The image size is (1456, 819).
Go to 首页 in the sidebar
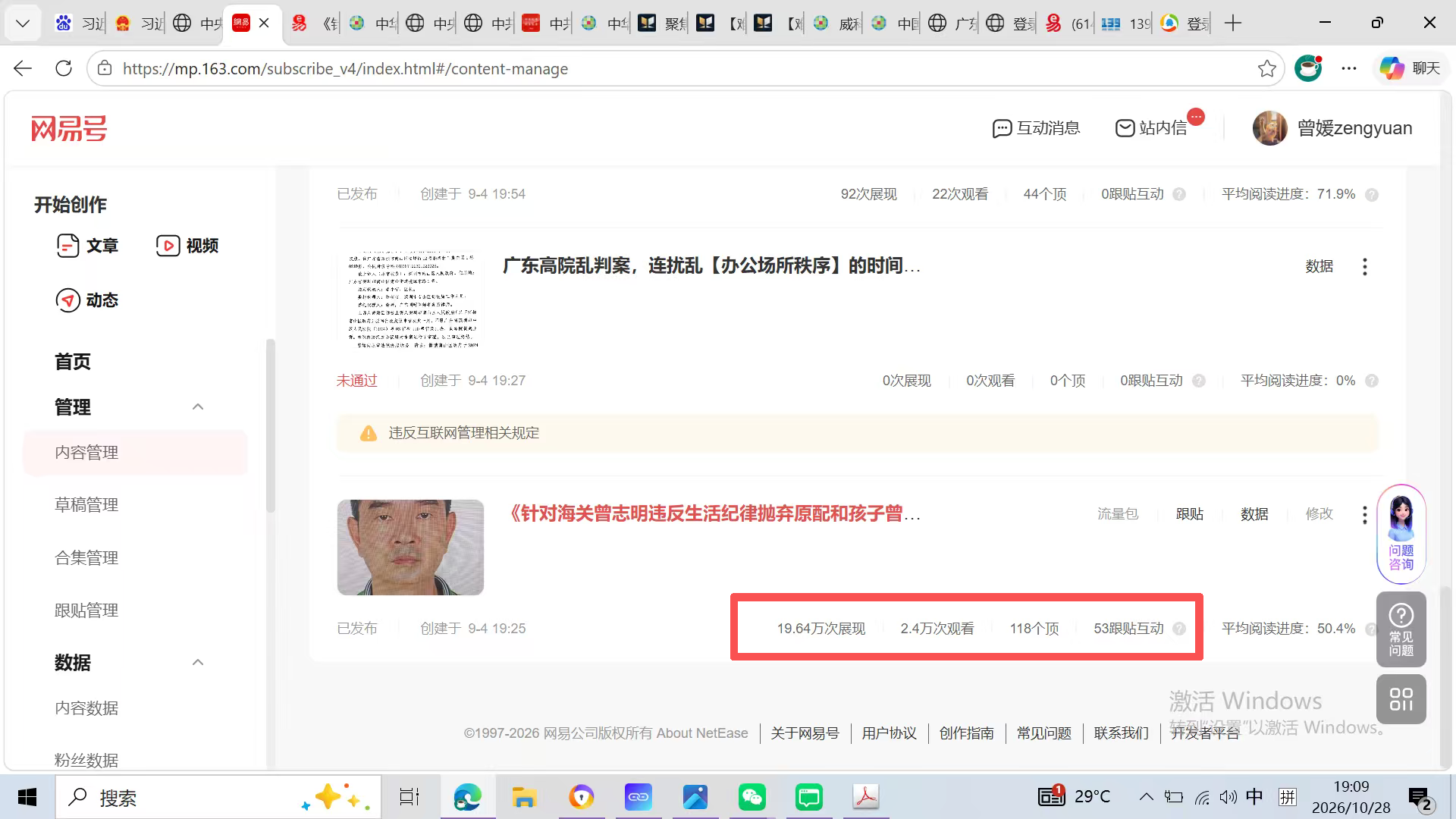click(73, 362)
